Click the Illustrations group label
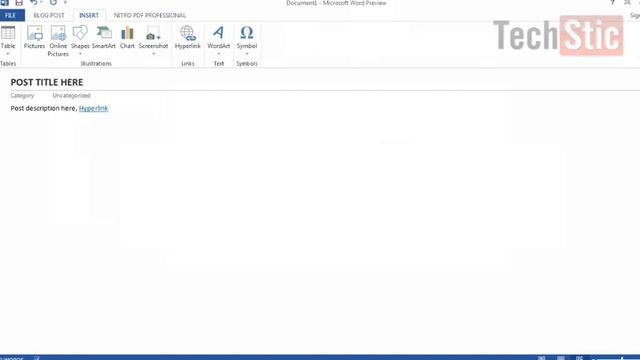 [96, 64]
